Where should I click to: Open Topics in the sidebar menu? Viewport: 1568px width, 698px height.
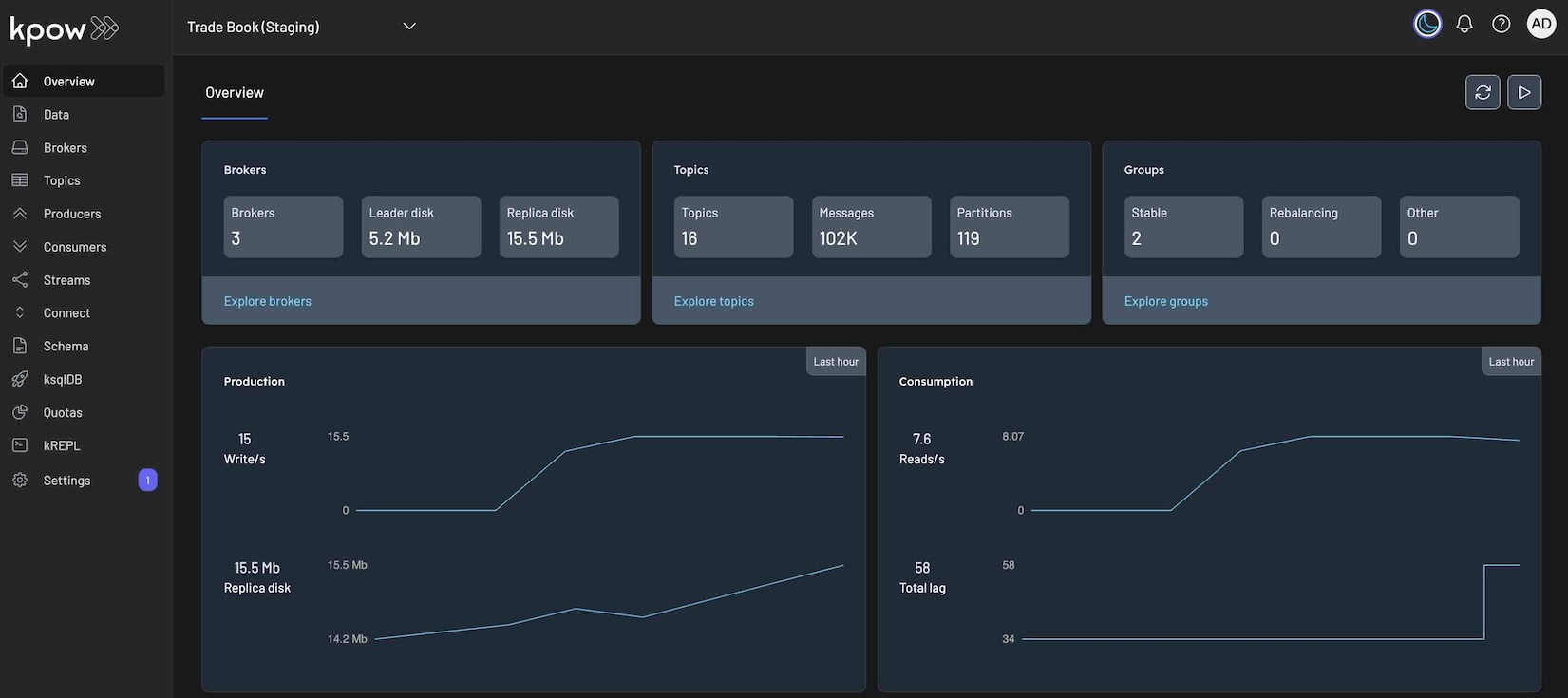tap(62, 180)
